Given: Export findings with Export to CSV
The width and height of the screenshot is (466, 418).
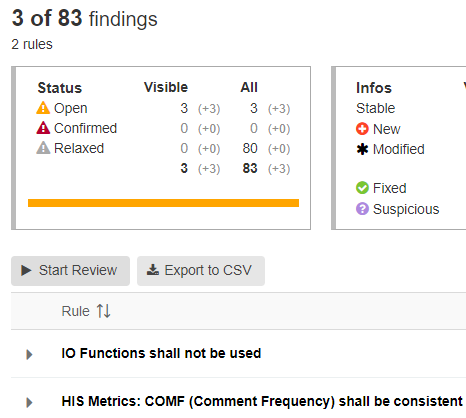Looking at the screenshot, I should [201, 271].
